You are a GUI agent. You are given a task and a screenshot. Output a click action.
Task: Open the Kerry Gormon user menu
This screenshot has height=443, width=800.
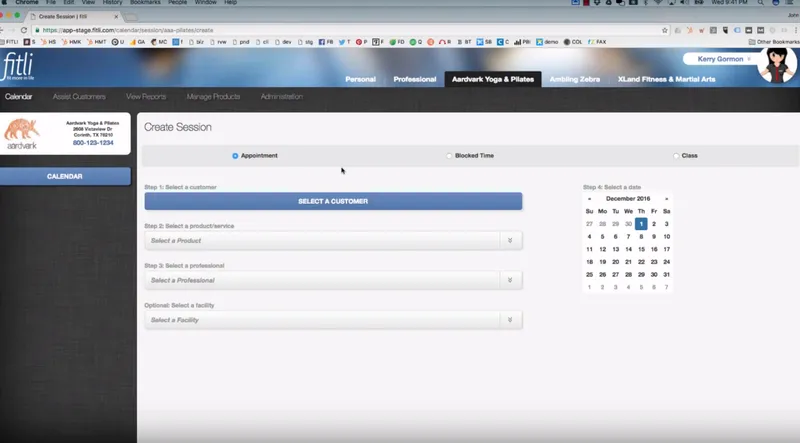pos(720,59)
